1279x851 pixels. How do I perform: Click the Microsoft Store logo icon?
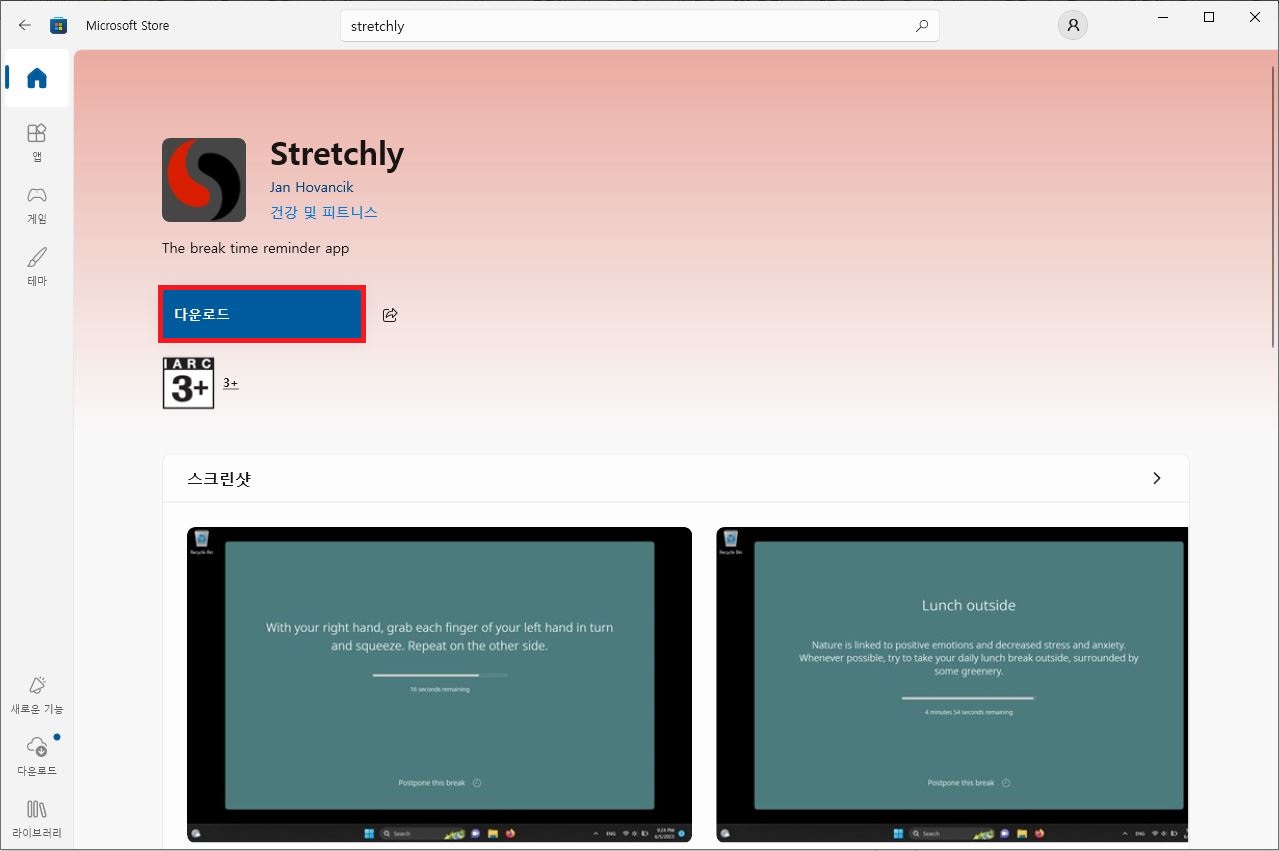point(59,25)
